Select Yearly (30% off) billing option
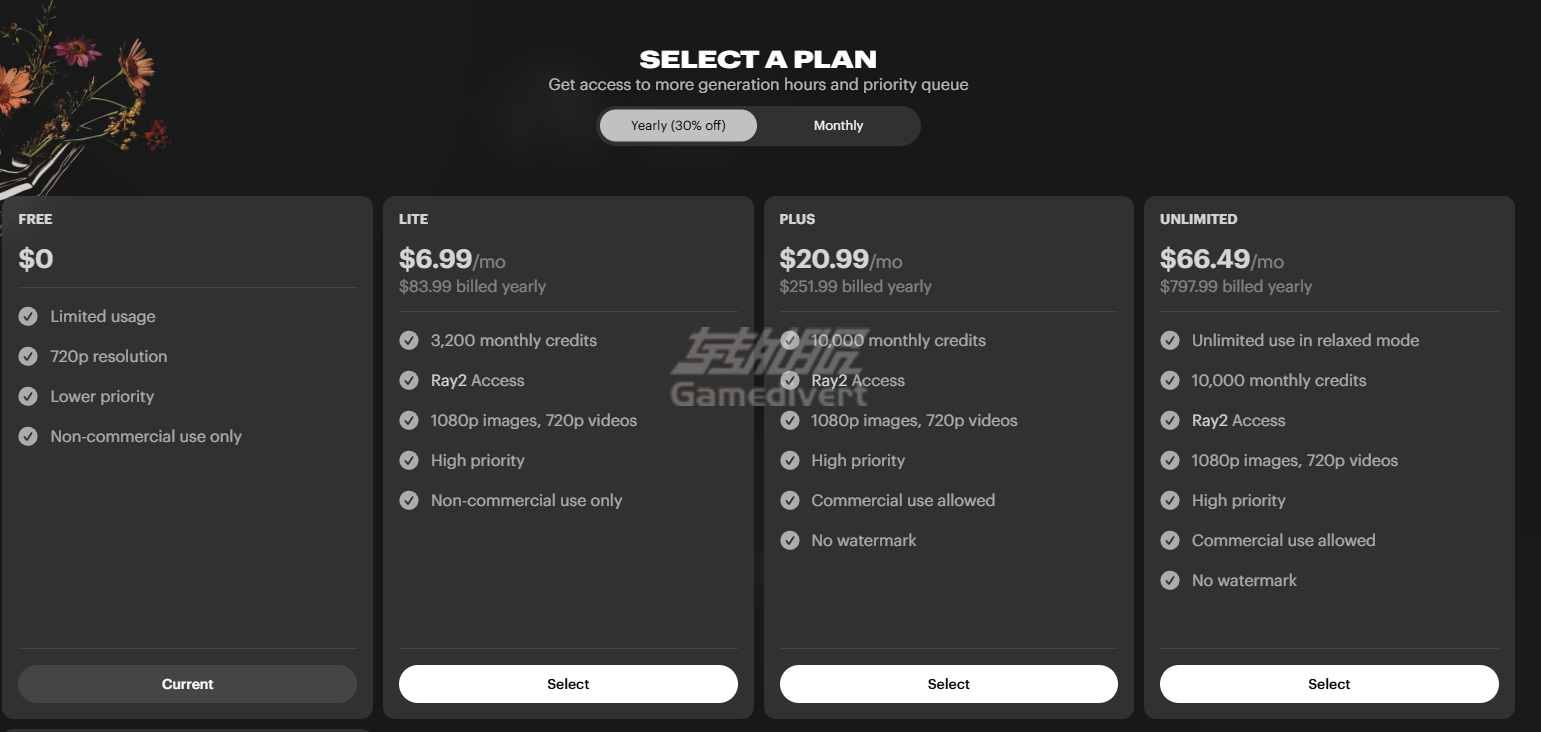The image size is (1541, 732). pyautogui.click(x=678, y=126)
